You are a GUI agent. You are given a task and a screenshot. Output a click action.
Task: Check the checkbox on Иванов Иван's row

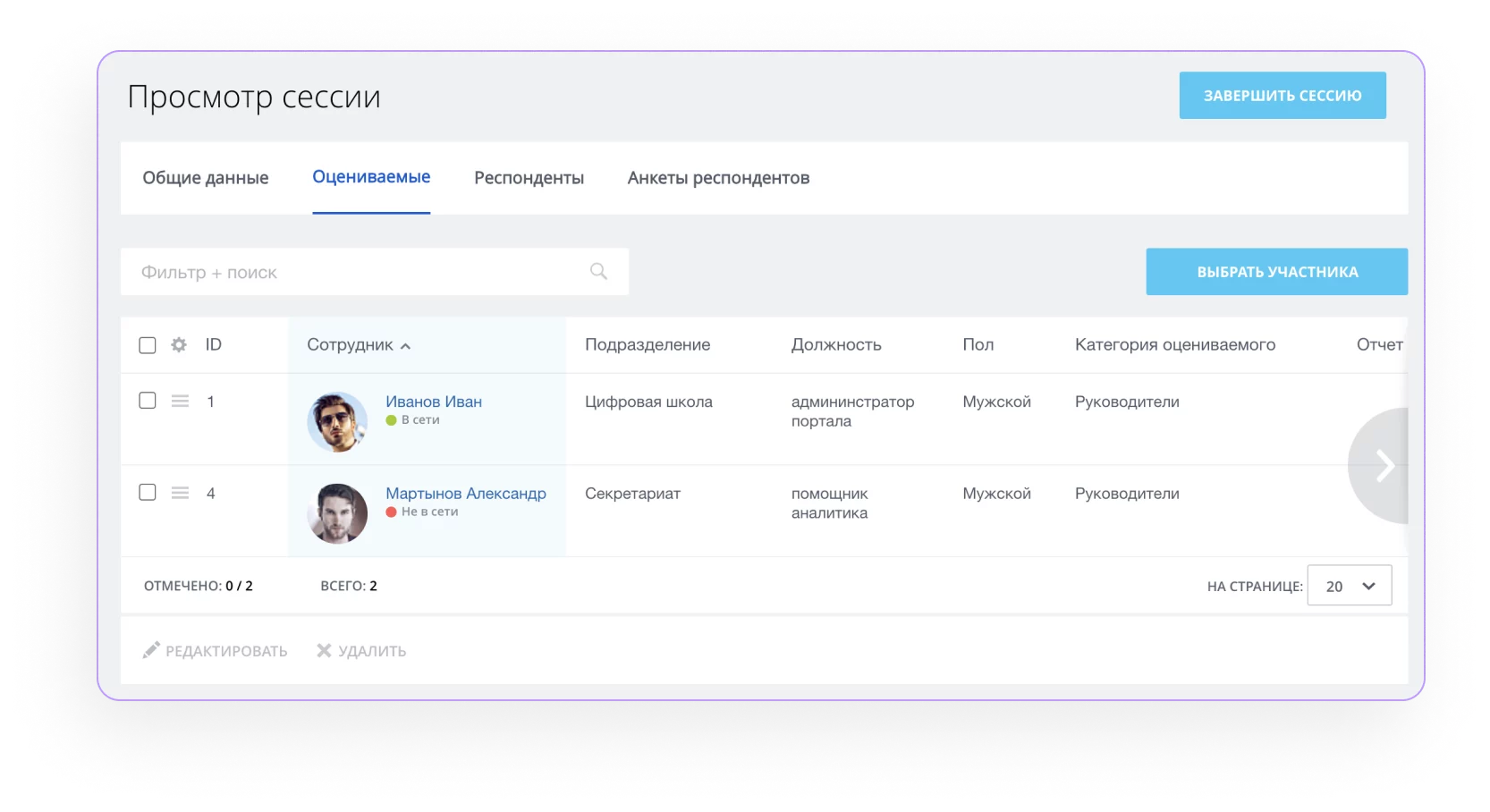tap(148, 401)
